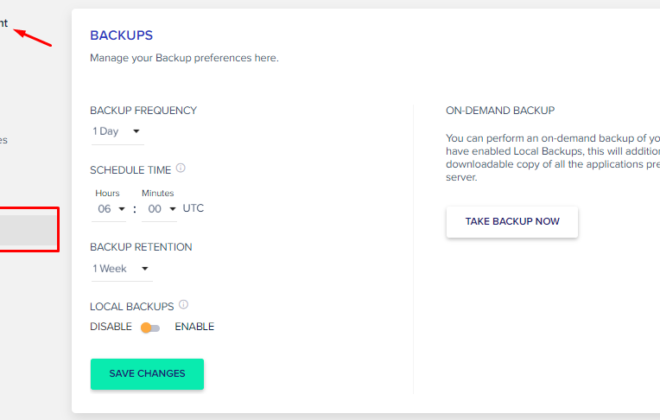This screenshot has width=660, height=420.
Task: Expand the Hours dropdown arrow
Action: 122,209
